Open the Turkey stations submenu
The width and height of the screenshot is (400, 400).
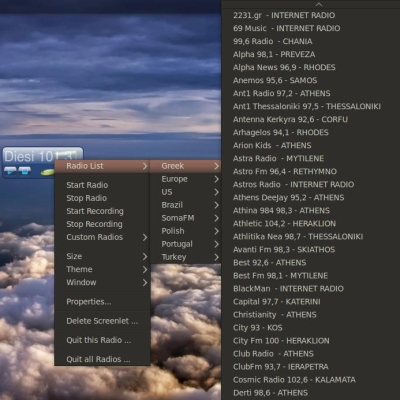[x=185, y=257]
